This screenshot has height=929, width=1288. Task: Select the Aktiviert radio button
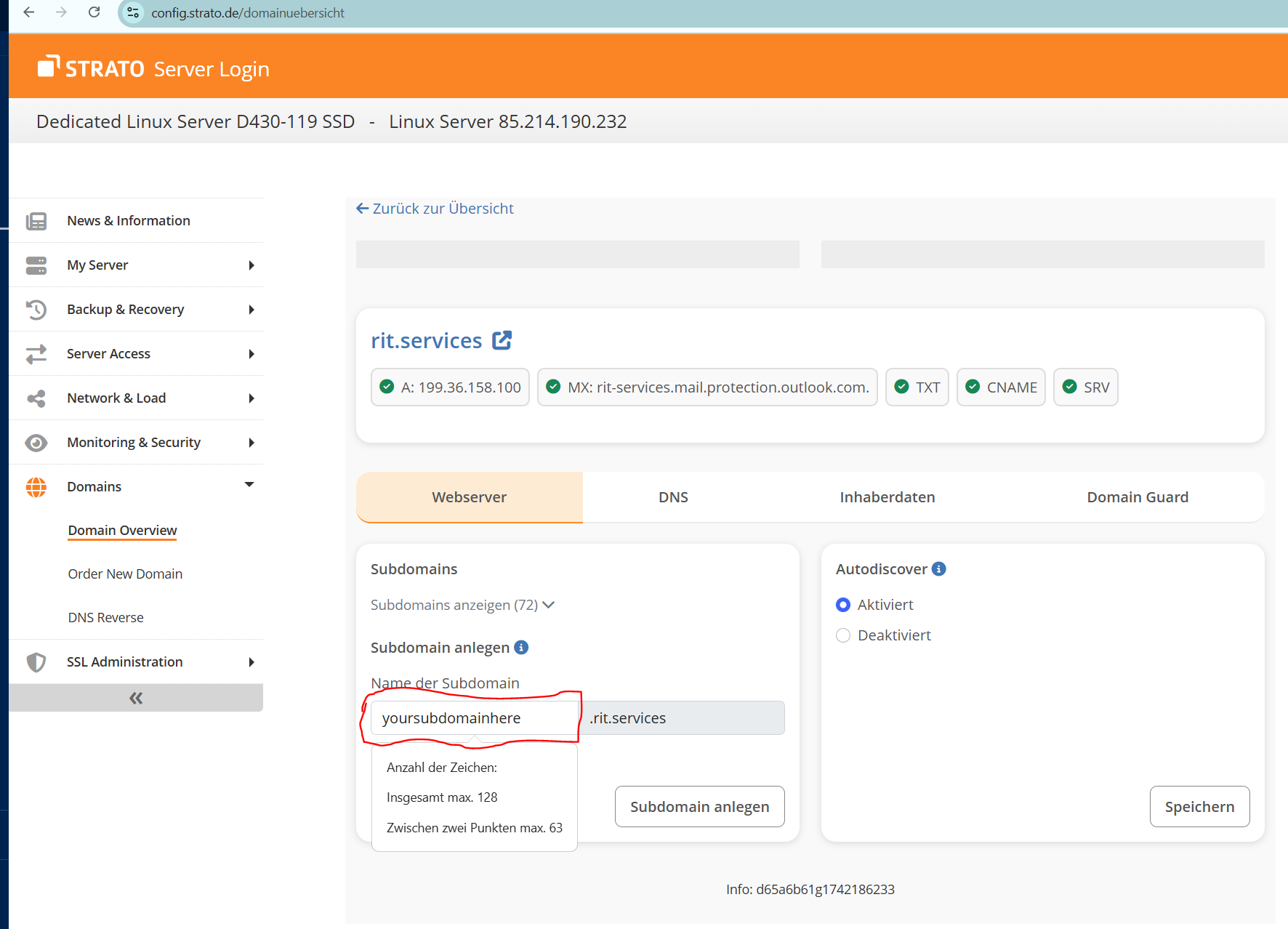pyautogui.click(x=843, y=605)
